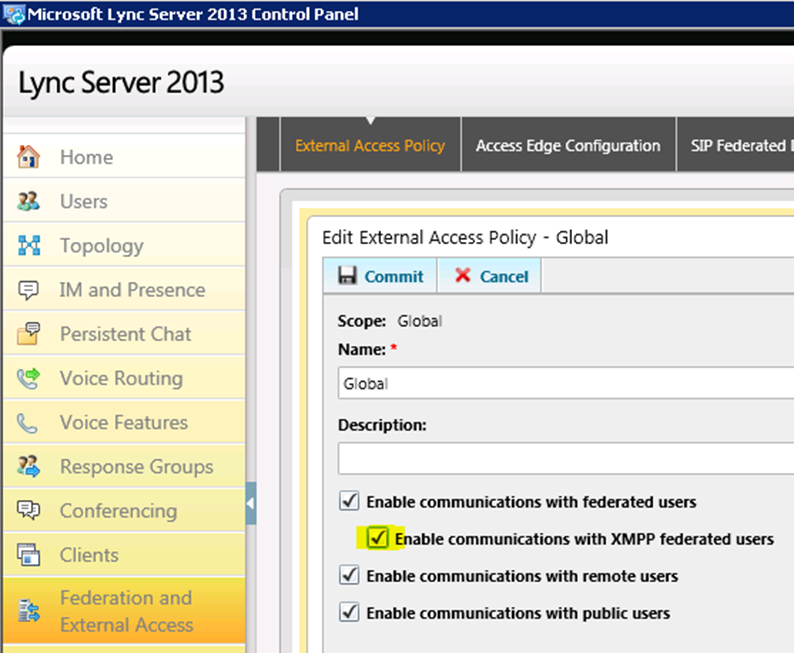Cancel editing the policy

point(490,276)
